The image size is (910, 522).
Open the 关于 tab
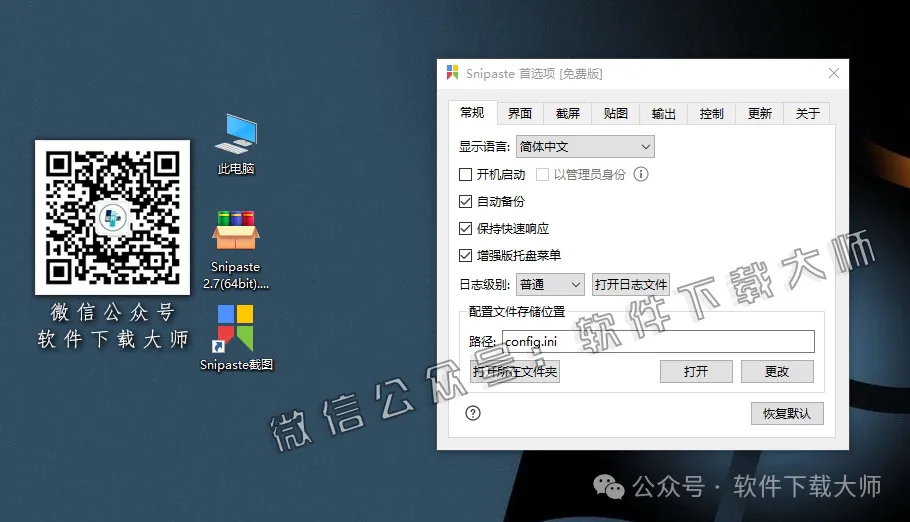(807, 113)
